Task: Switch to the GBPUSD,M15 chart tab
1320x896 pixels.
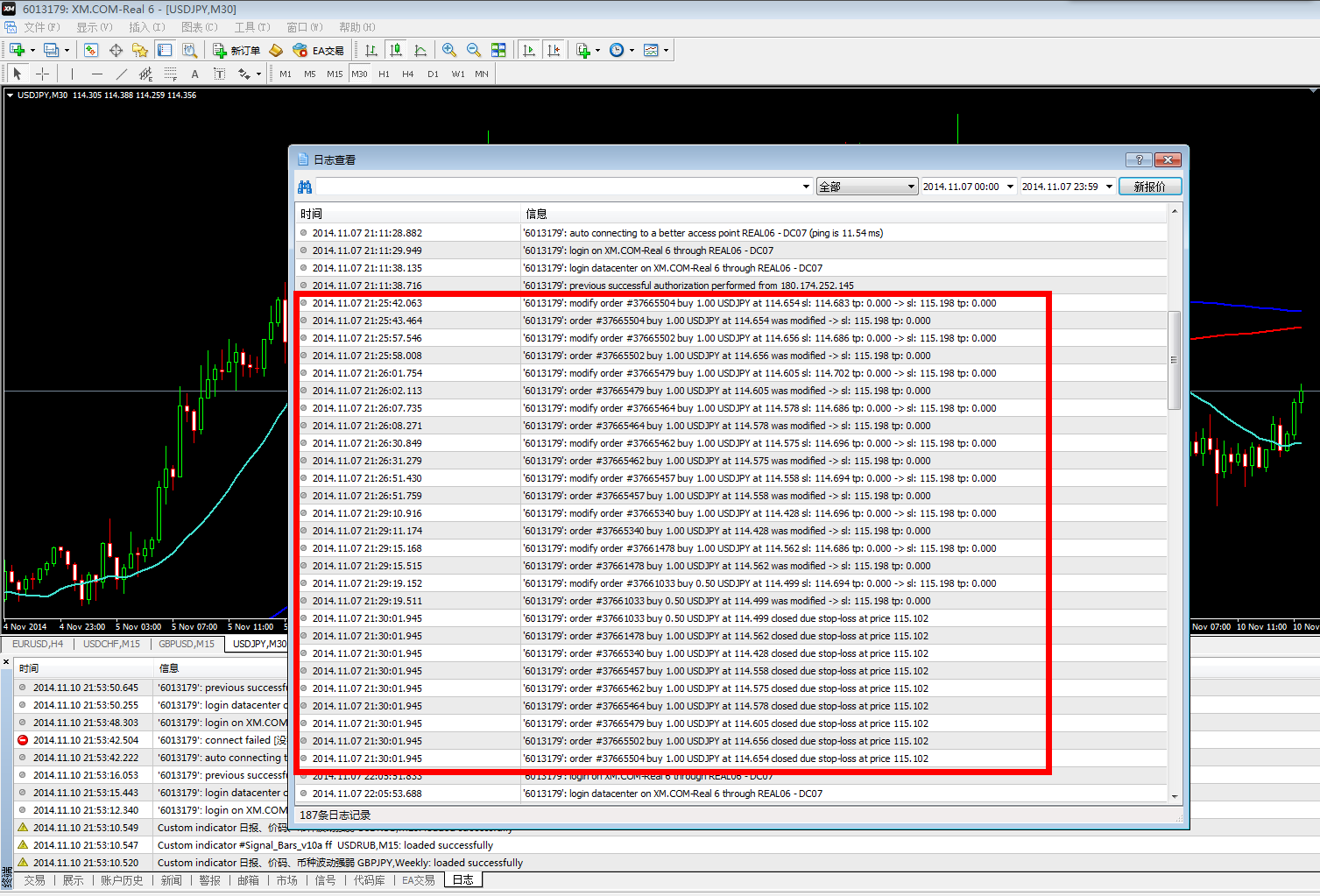Action: [x=187, y=644]
